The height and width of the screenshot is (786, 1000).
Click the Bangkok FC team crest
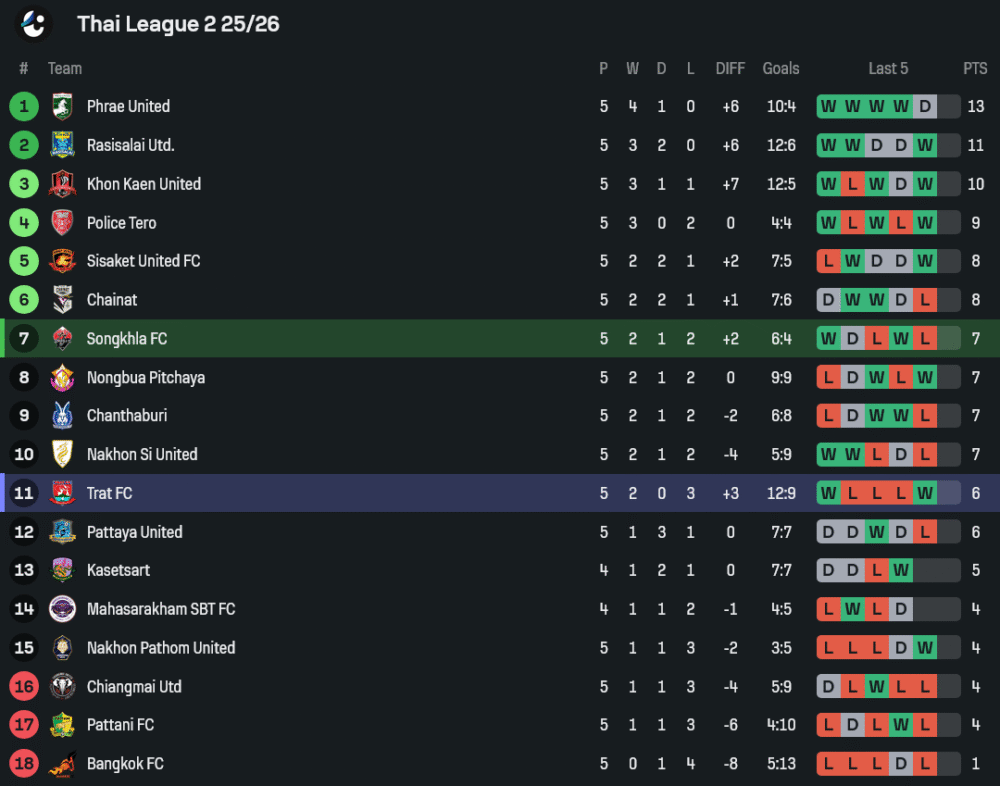click(62, 764)
